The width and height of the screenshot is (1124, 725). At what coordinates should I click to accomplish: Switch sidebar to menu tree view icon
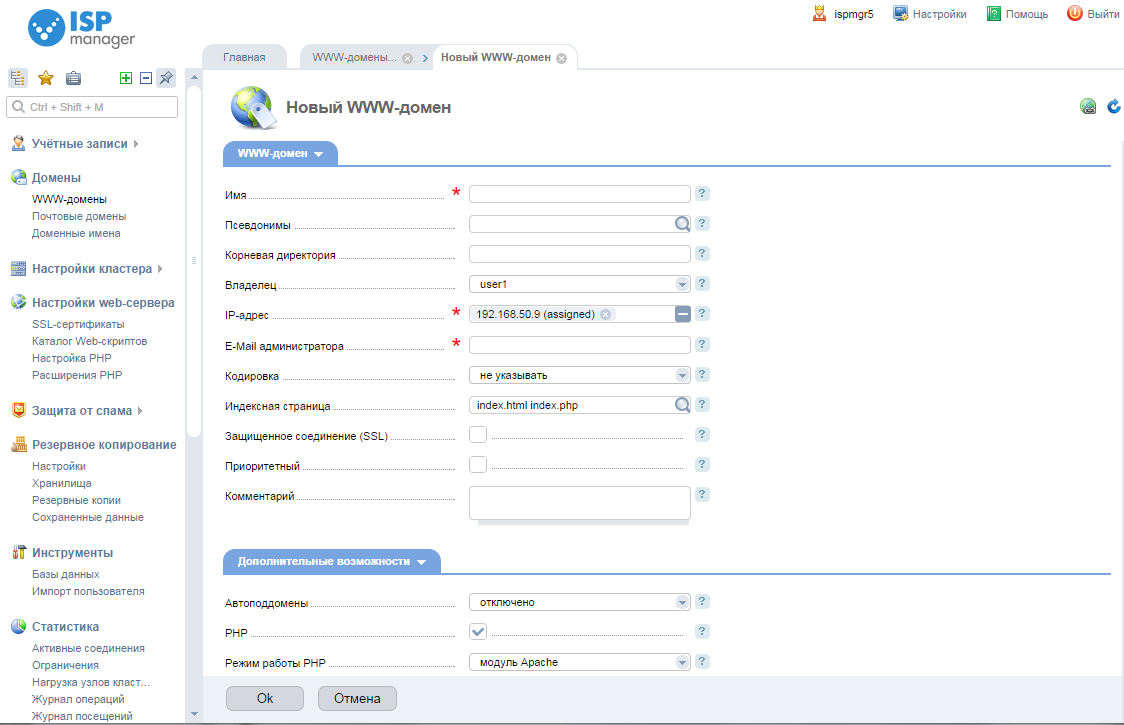17,78
